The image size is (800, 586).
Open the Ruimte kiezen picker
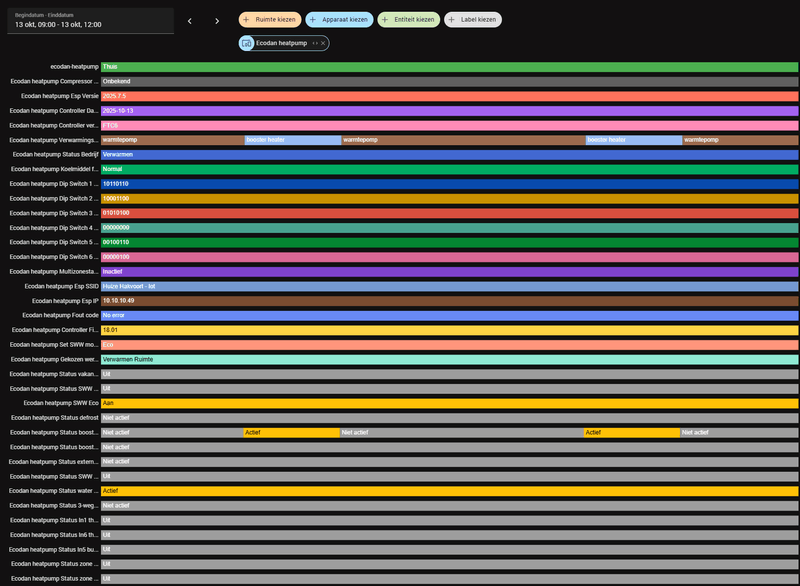point(270,19)
